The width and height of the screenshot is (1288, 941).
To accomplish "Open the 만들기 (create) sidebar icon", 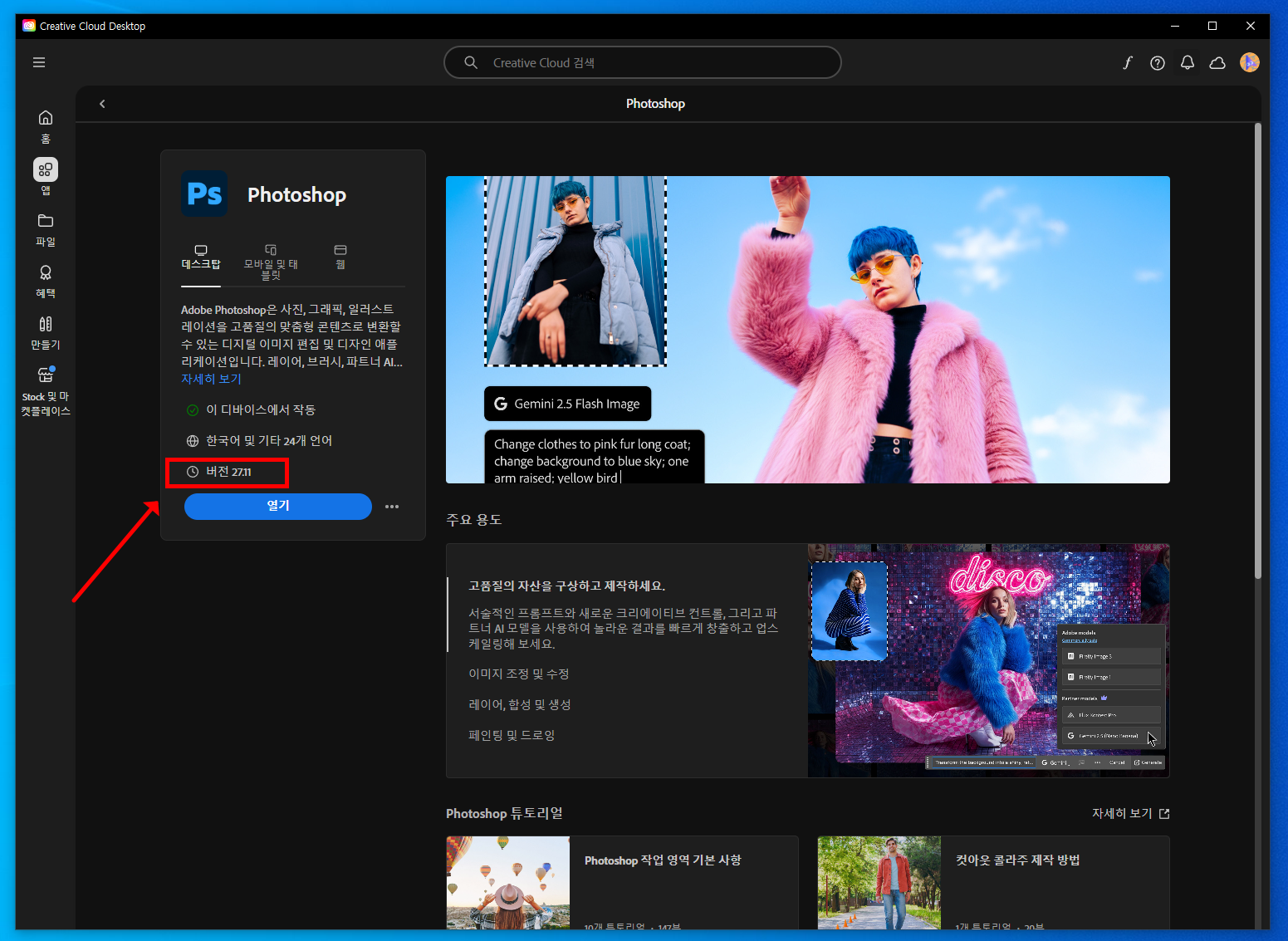I will coord(46,332).
